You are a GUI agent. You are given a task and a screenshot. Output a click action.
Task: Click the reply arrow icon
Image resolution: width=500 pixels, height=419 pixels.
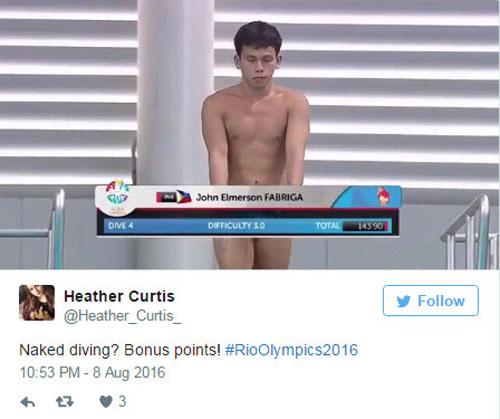[x=28, y=402]
